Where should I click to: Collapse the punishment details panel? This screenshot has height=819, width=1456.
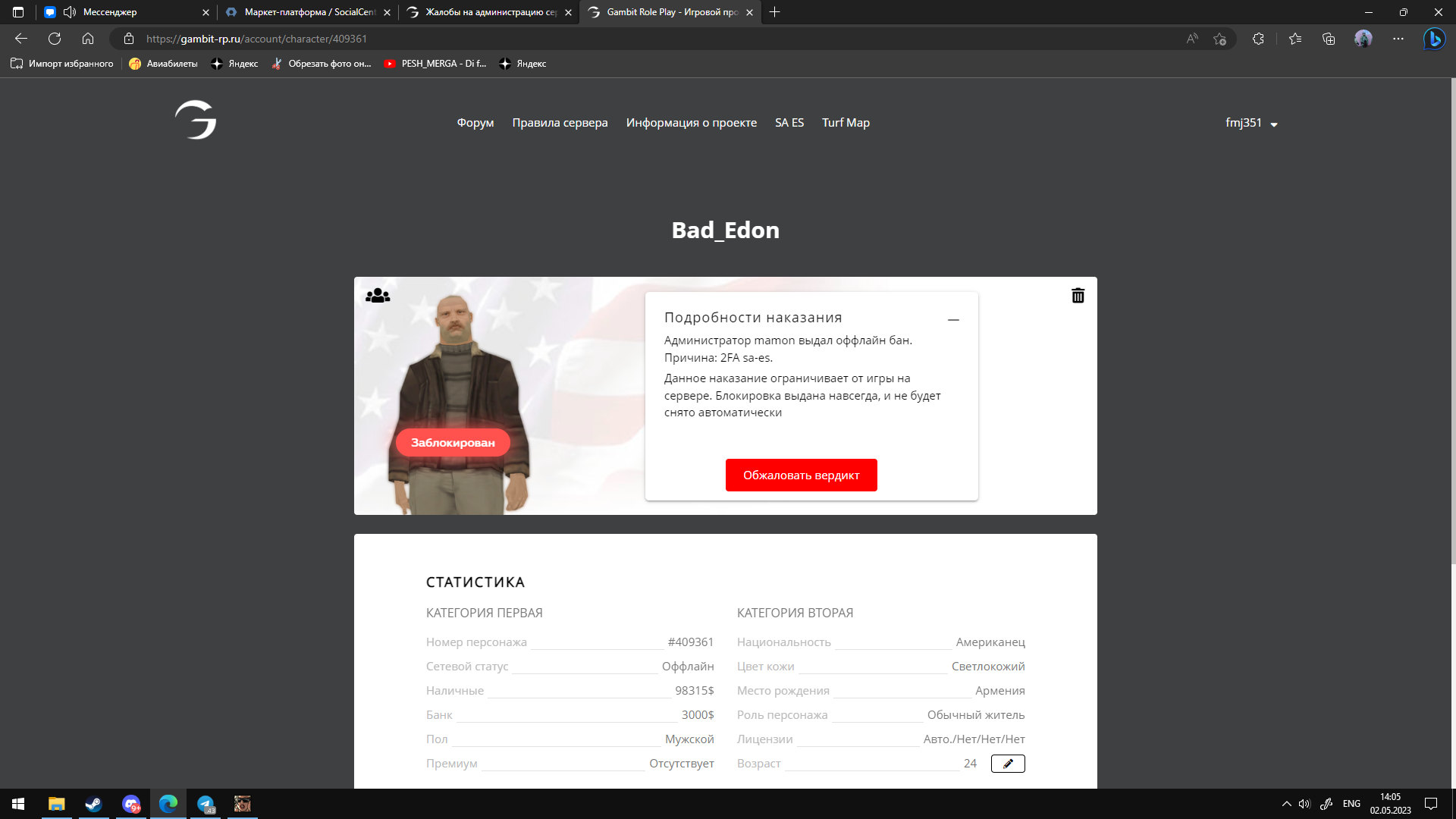pos(953,320)
